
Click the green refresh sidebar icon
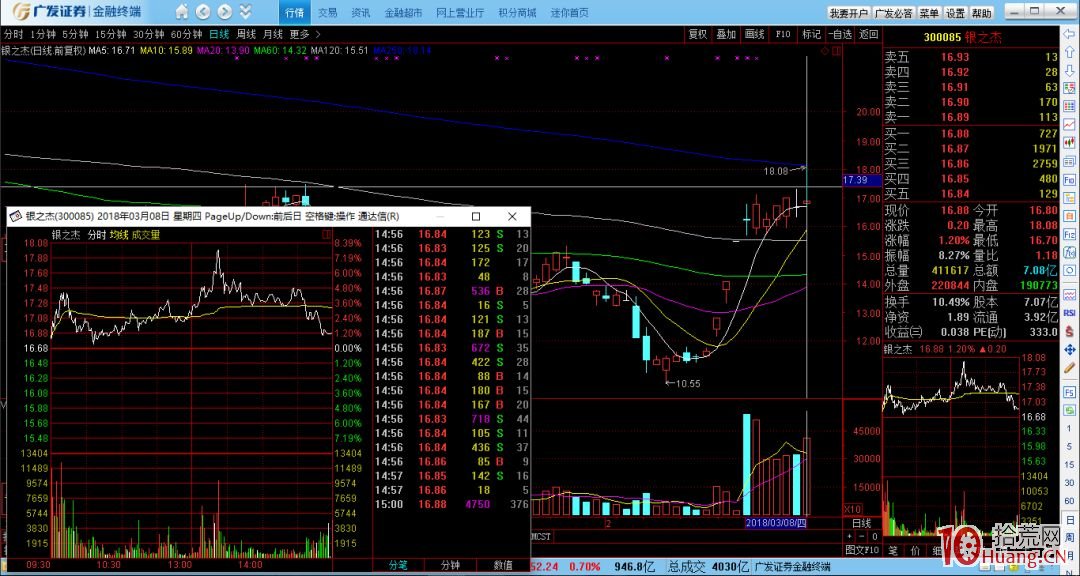[x=1070, y=411]
